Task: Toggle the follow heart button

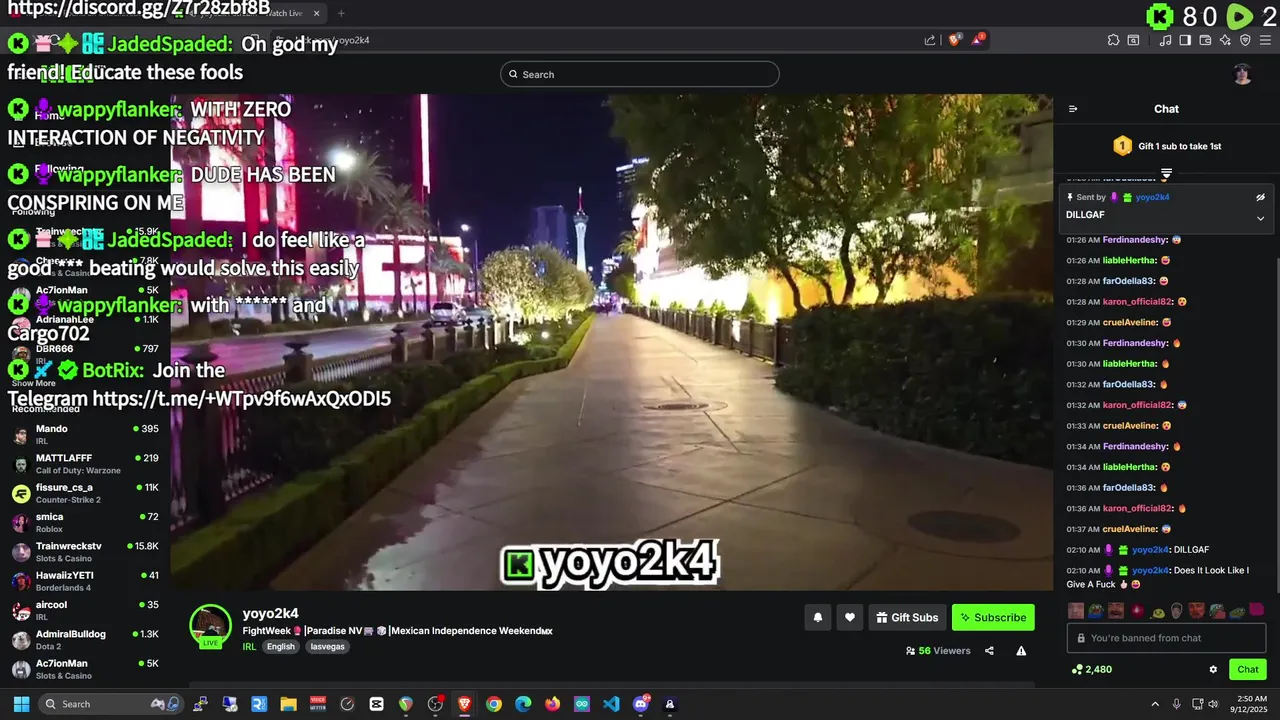Action: [849, 618]
